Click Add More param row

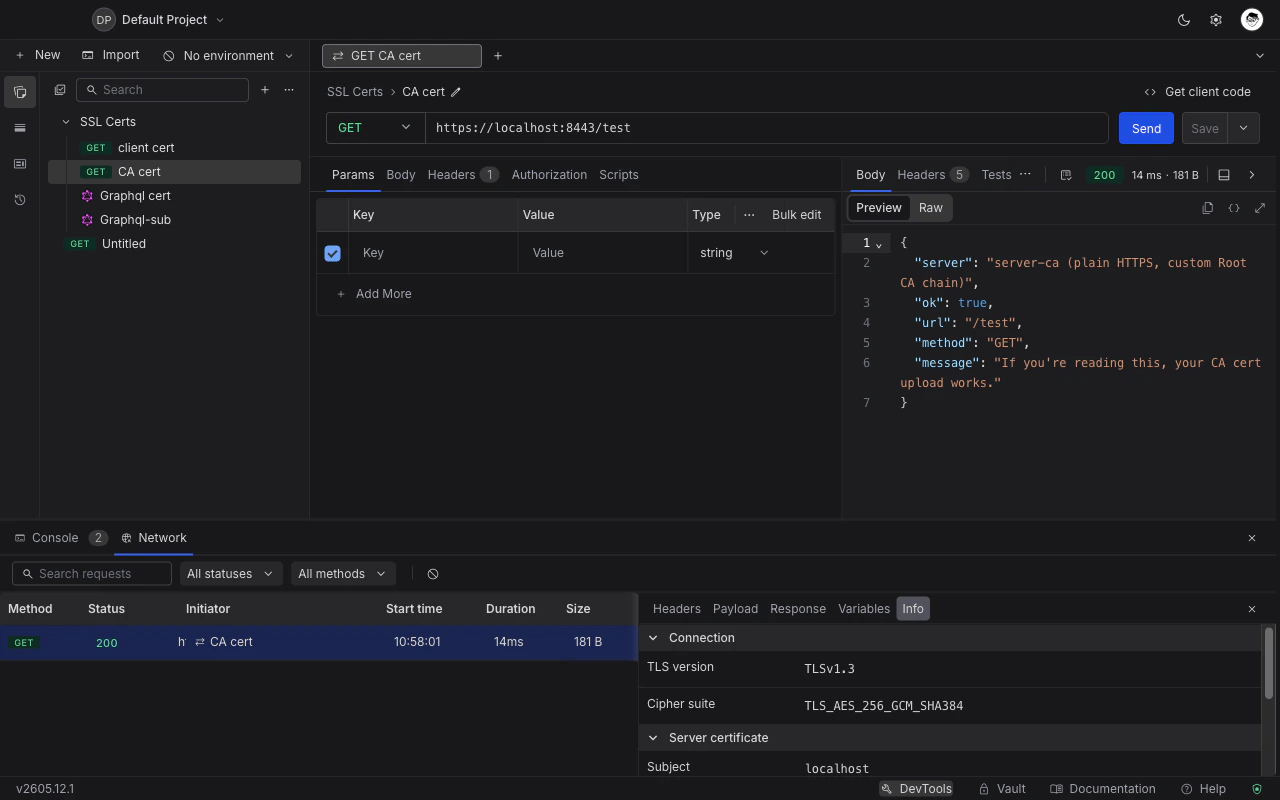click(x=374, y=294)
